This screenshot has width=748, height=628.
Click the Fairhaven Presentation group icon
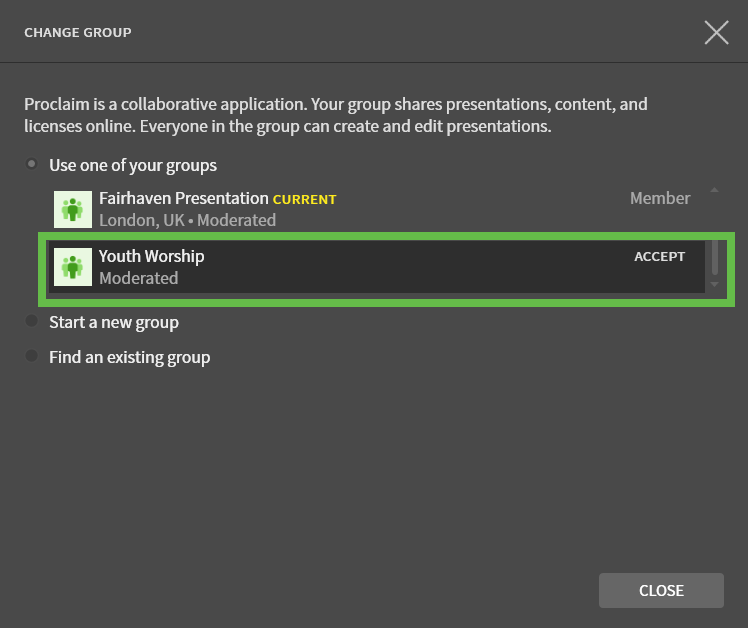pos(73,209)
